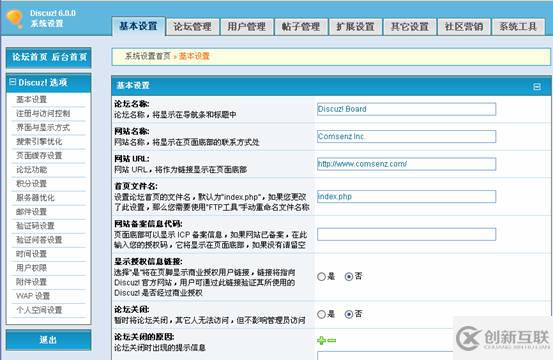The height and width of the screenshot is (360, 553).
Task: Open 验证码设置 in the sidebar
Action: tap(35, 226)
